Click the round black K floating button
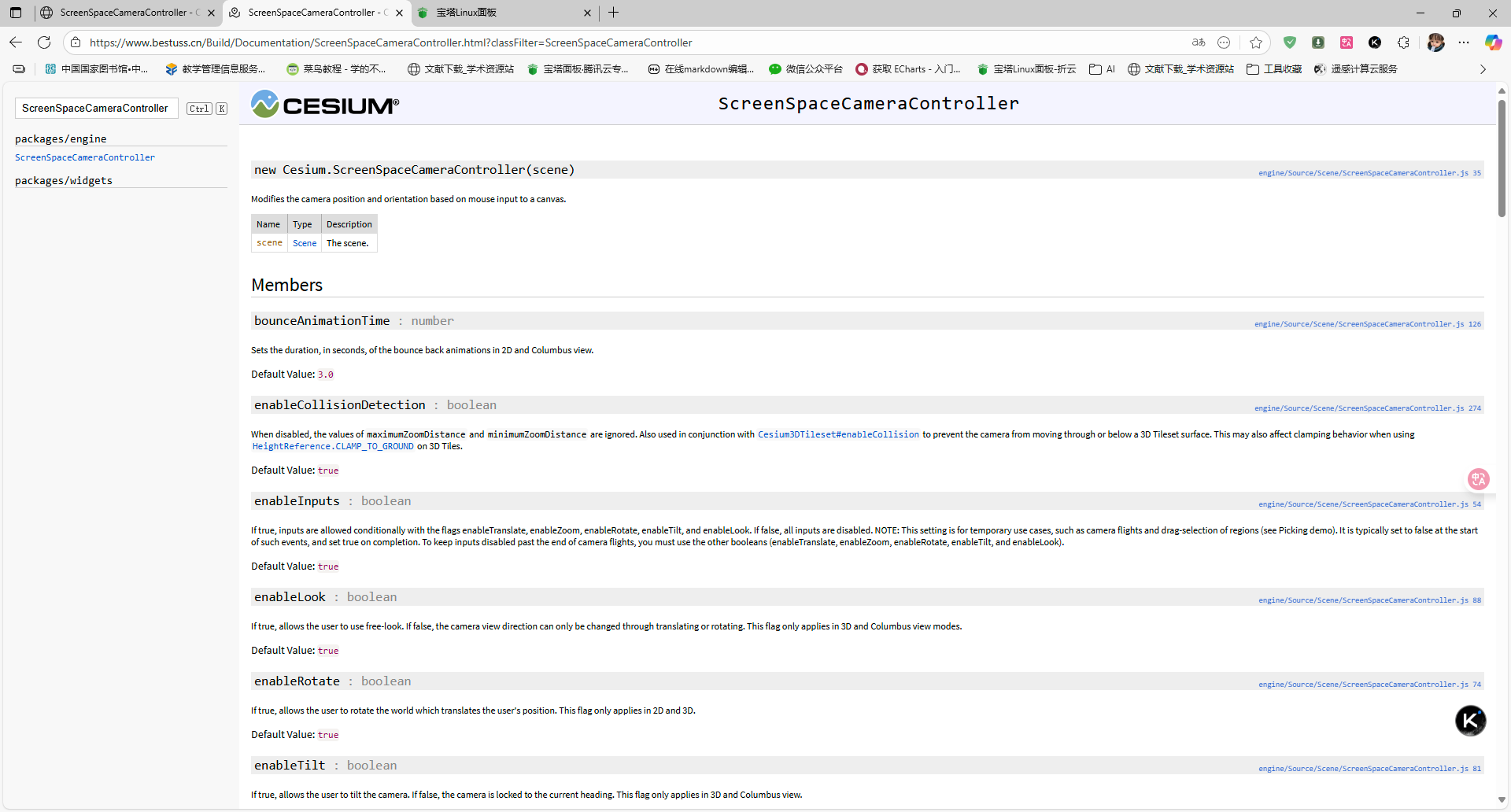This screenshot has width=1511, height=812. (x=1470, y=720)
